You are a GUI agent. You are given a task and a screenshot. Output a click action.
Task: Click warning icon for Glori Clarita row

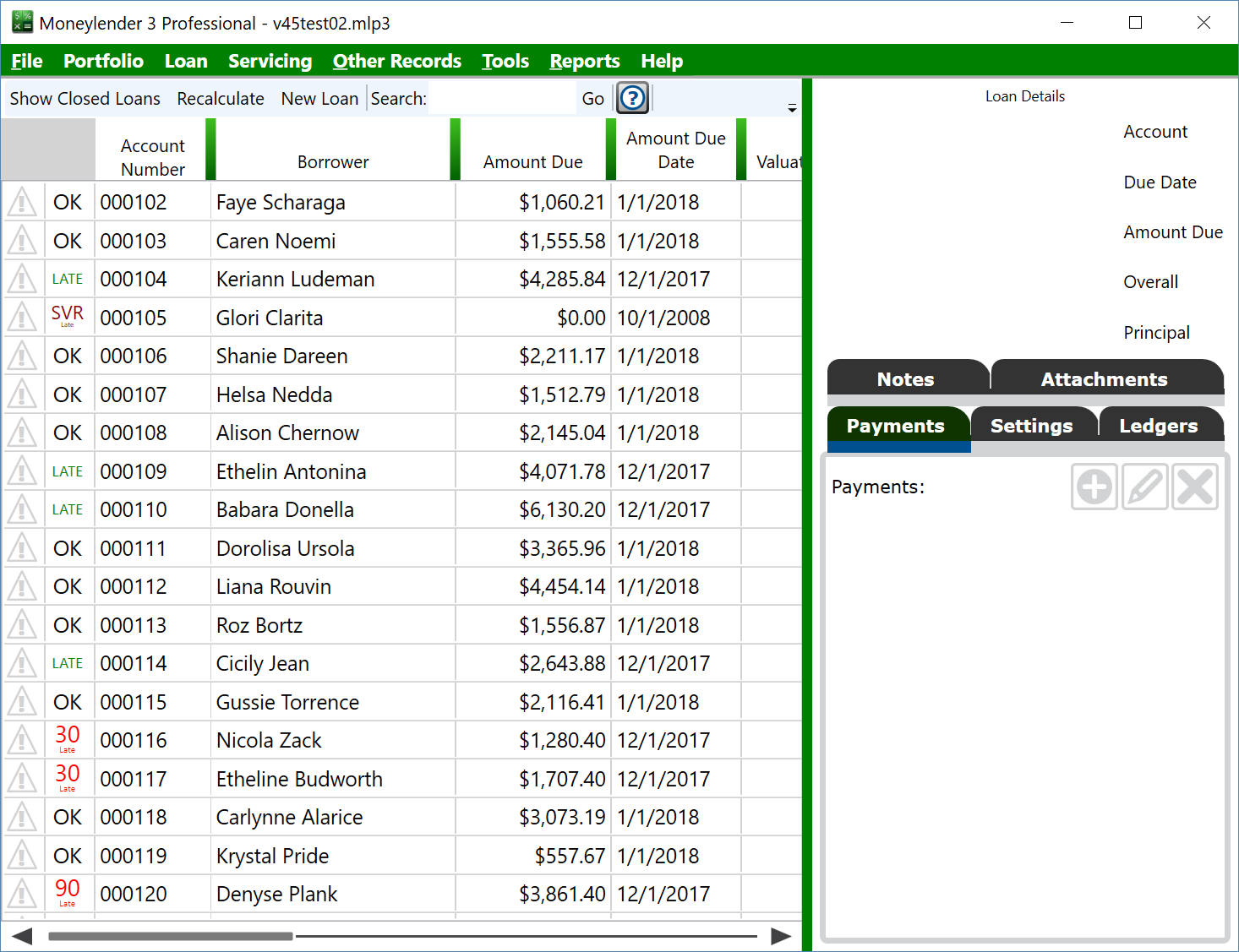point(22,318)
